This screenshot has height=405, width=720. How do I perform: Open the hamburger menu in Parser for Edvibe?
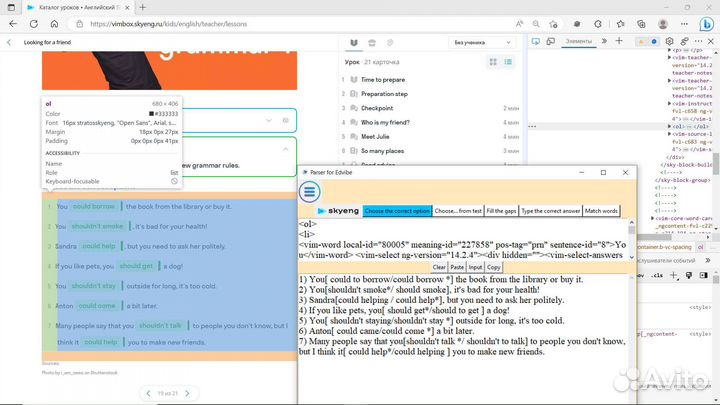pos(309,192)
